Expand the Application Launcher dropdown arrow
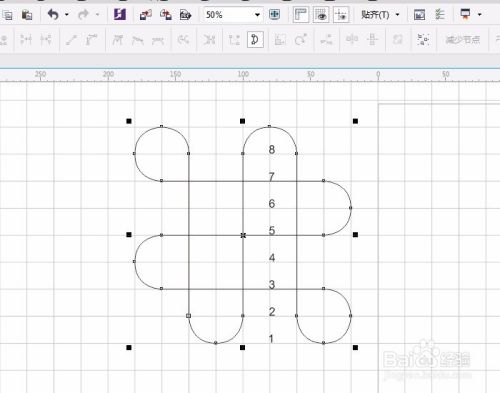This screenshot has height=393, width=500. click(x=479, y=15)
